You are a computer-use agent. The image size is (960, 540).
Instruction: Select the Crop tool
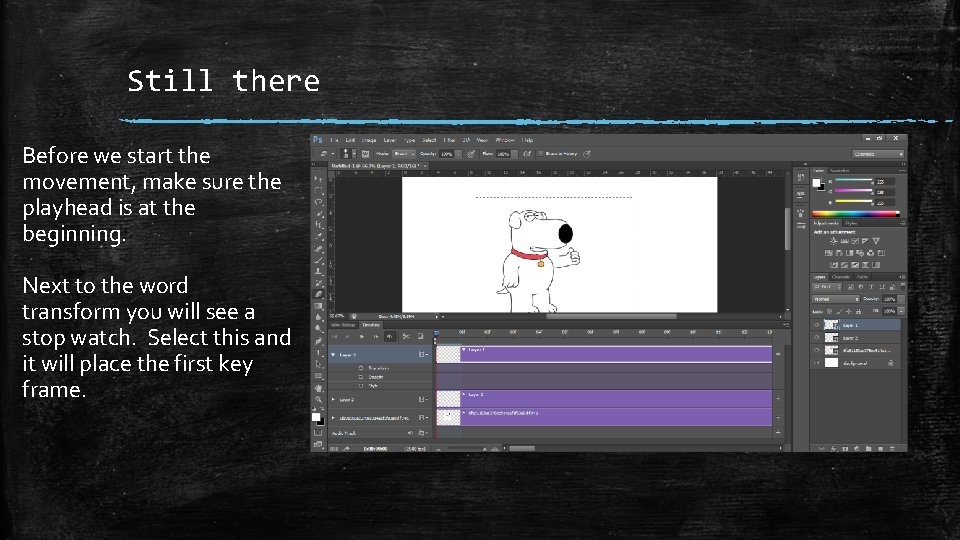(319, 225)
